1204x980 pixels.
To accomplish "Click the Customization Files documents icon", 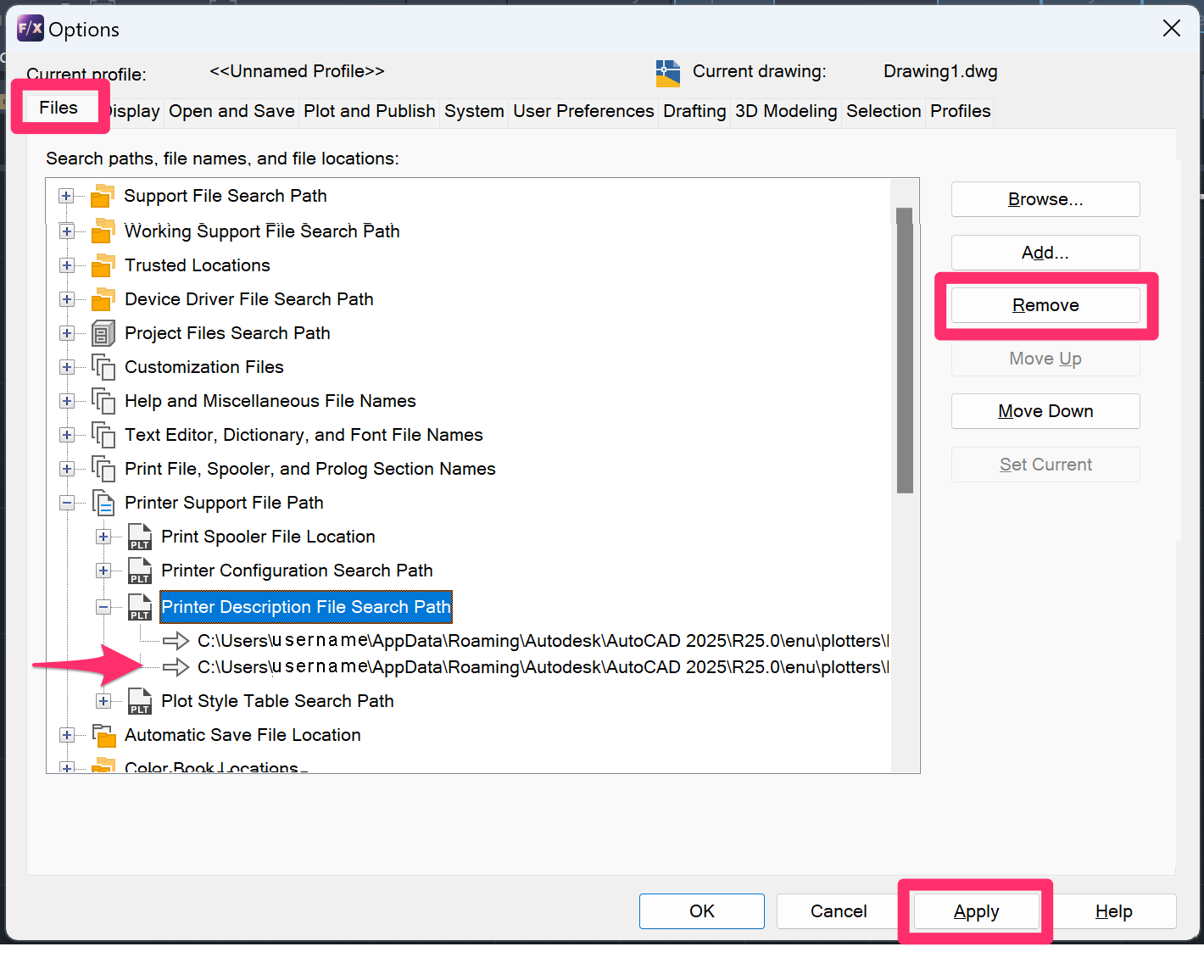I will click(x=103, y=367).
